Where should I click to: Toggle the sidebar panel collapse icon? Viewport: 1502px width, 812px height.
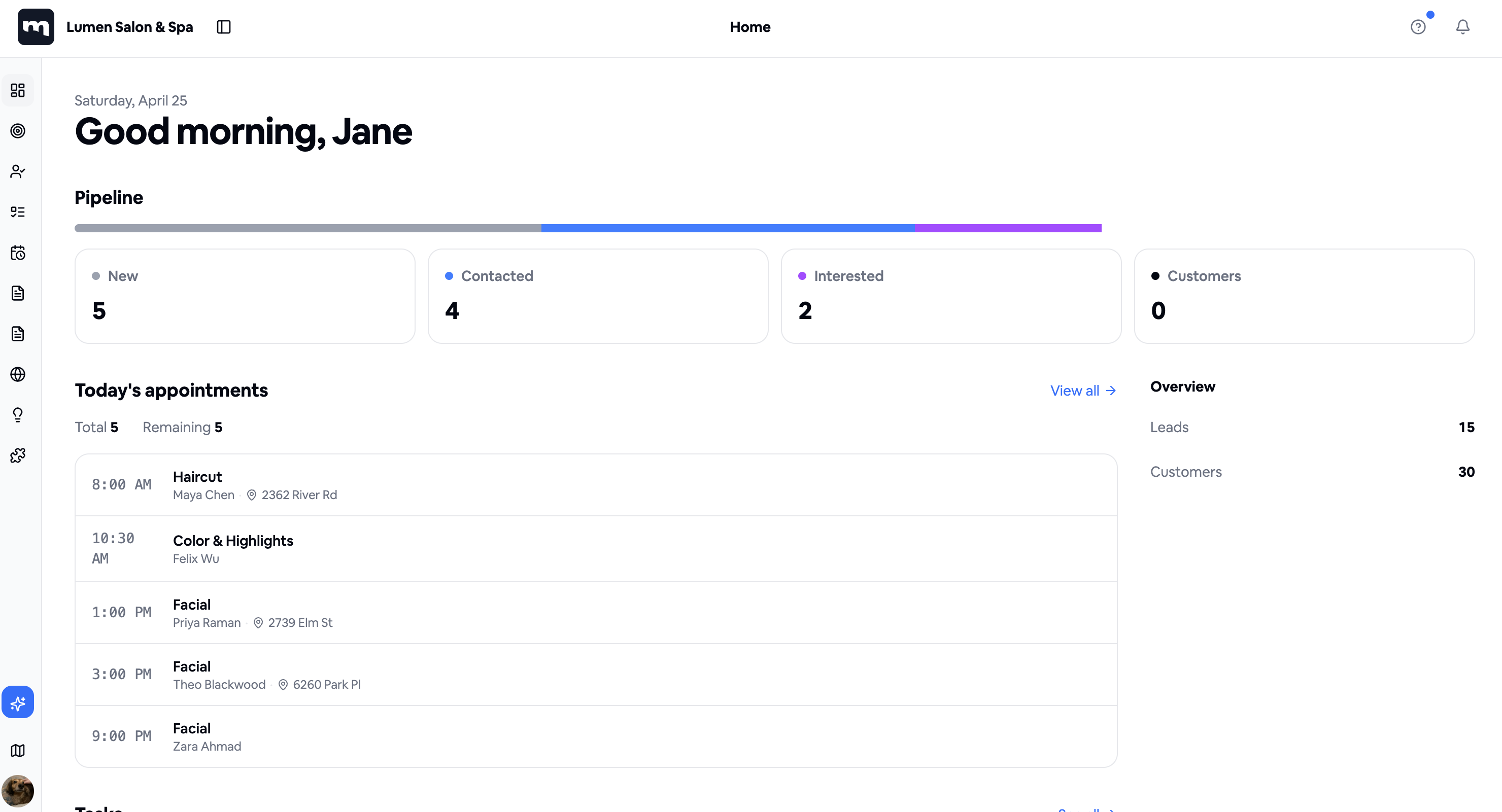click(x=224, y=27)
